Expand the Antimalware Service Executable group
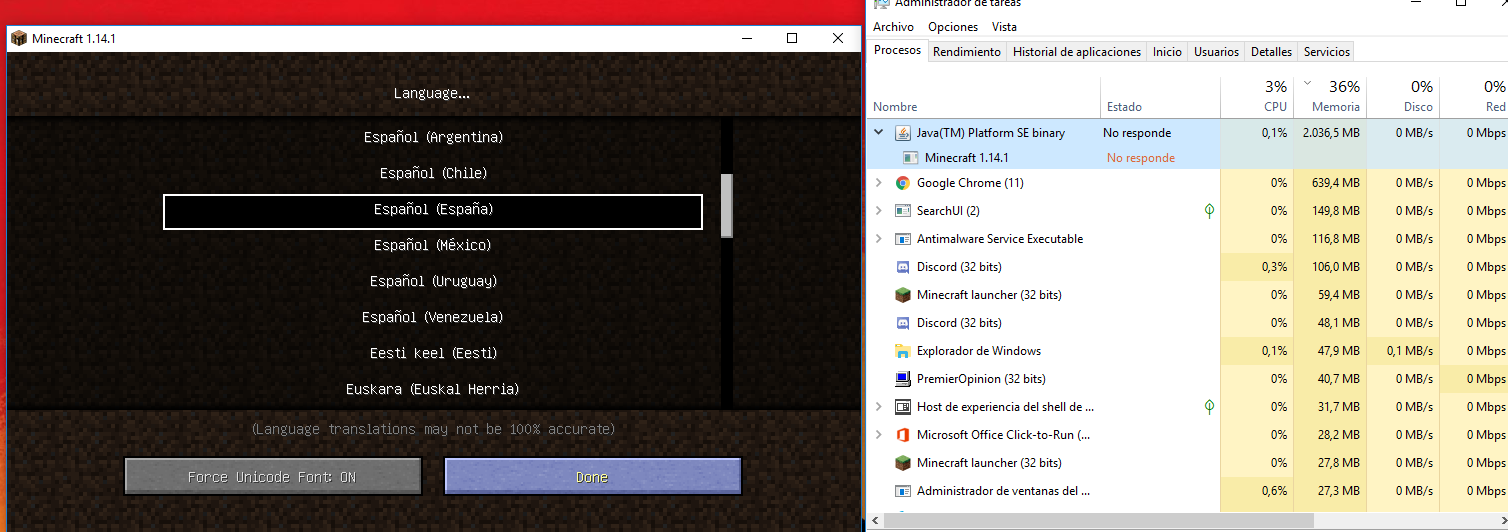The height and width of the screenshot is (532, 1508). (x=879, y=239)
